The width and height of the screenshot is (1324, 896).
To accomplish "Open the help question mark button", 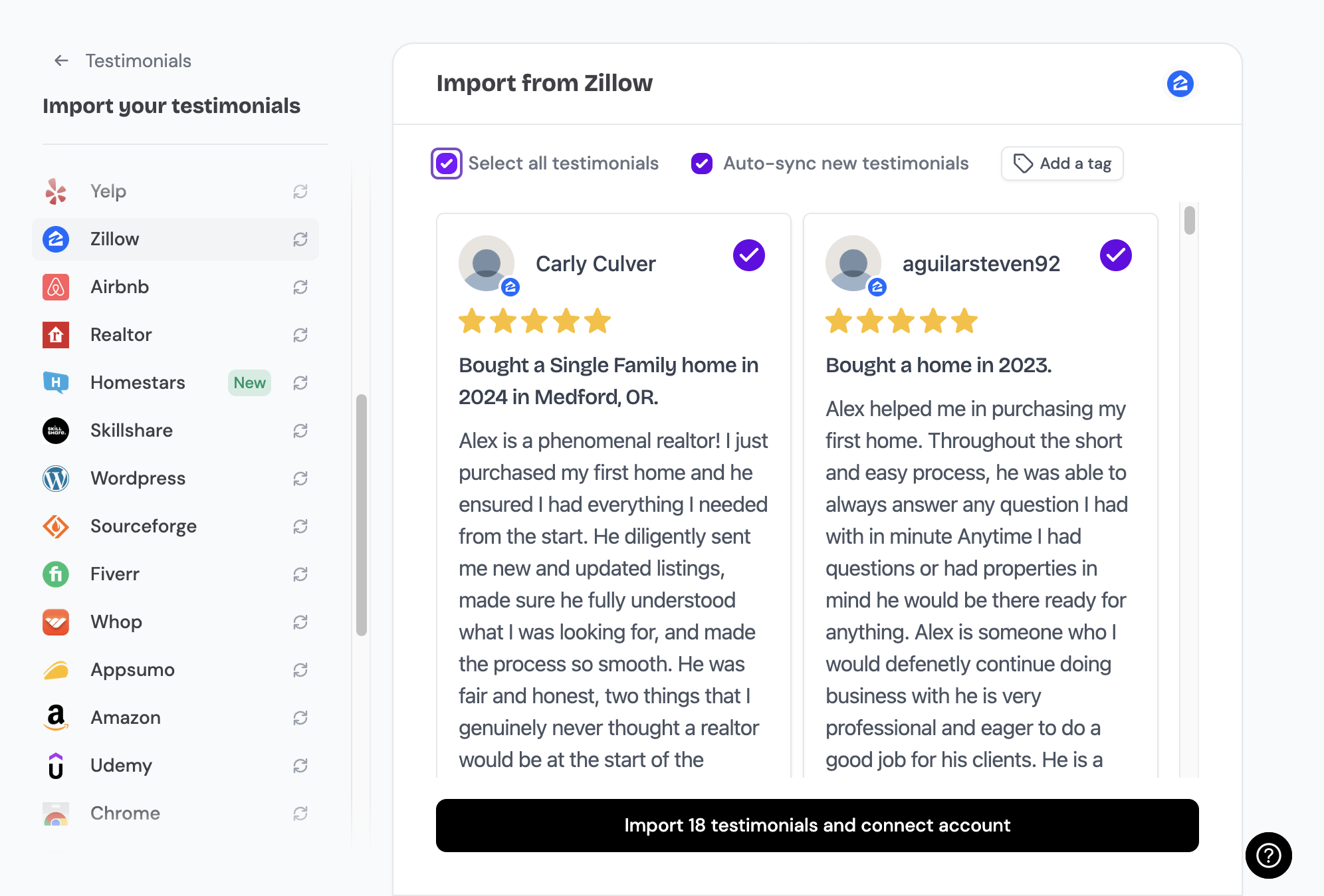I will click(1268, 855).
